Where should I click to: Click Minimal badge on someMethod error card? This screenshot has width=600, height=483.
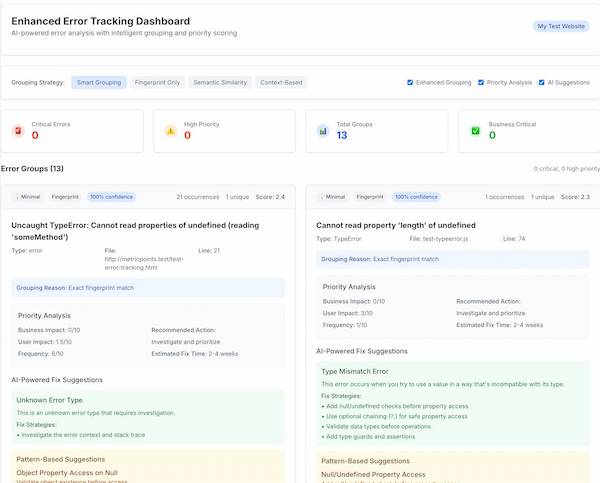click(28, 197)
